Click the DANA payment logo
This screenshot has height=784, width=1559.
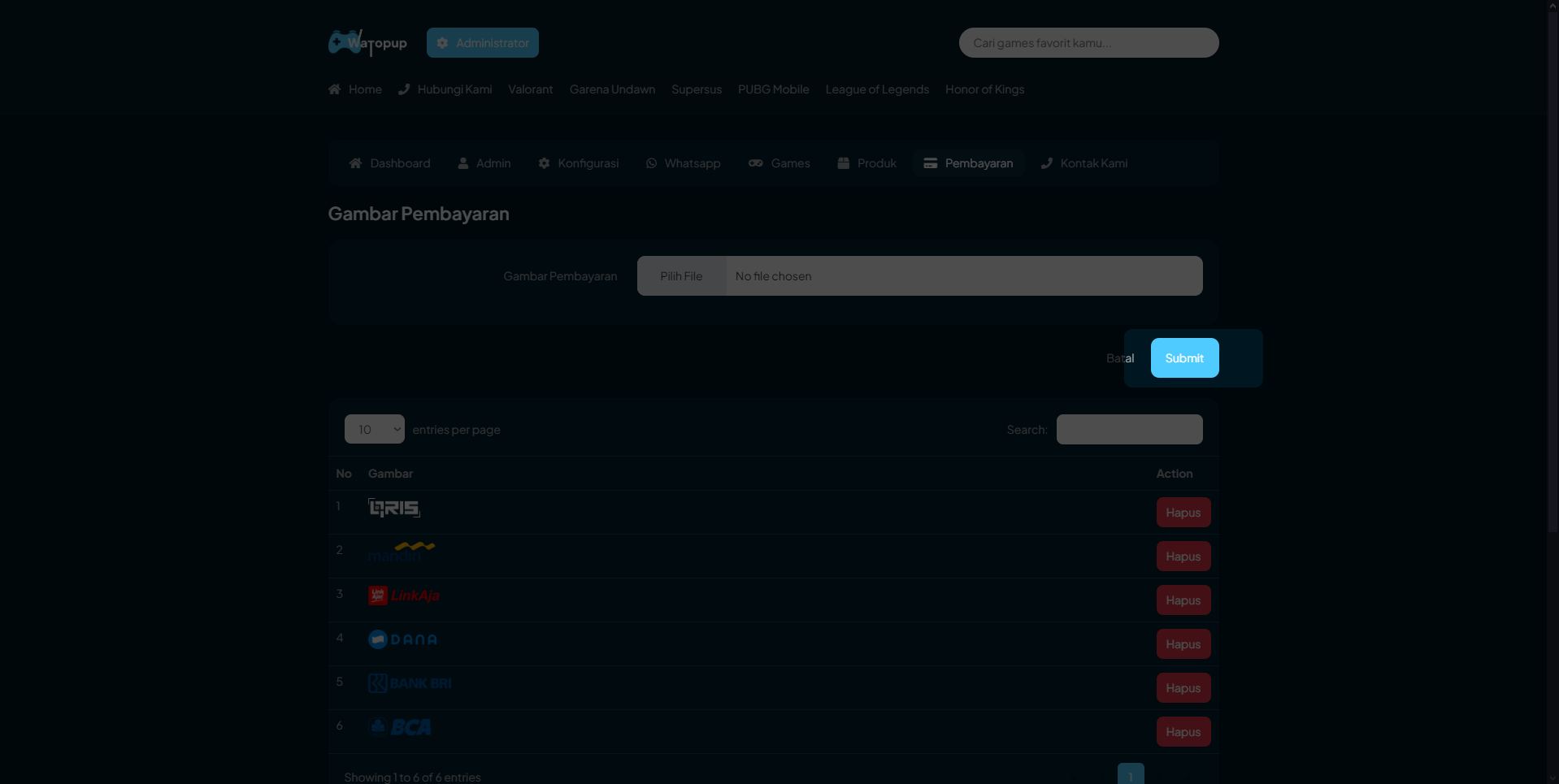pyautogui.click(x=403, y=639)
